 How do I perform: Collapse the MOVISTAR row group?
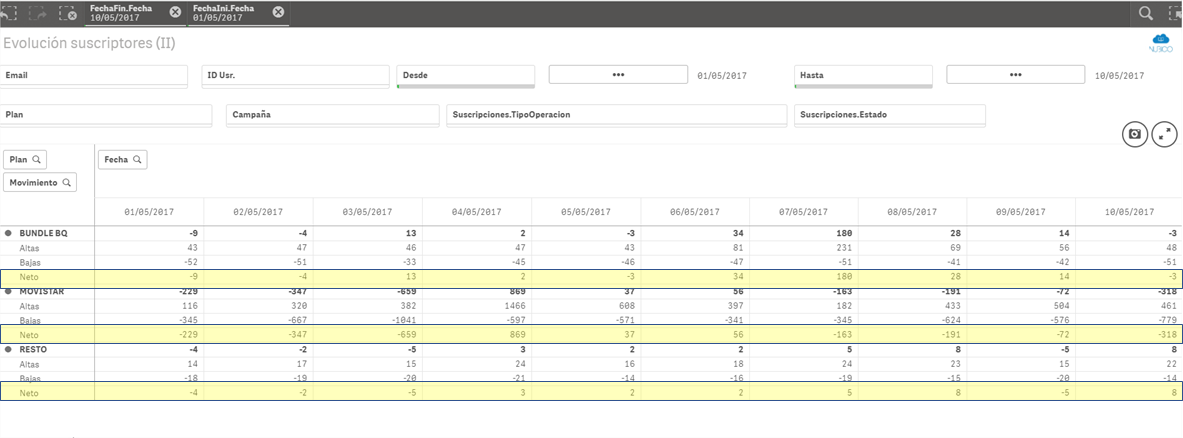9,291
